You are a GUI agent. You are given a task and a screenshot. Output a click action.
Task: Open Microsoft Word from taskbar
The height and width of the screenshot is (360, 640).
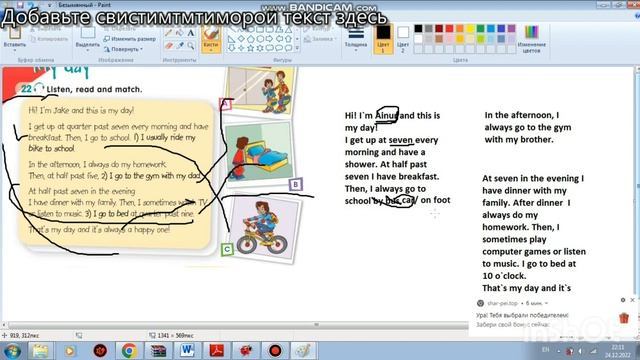(x=187, y=351)
